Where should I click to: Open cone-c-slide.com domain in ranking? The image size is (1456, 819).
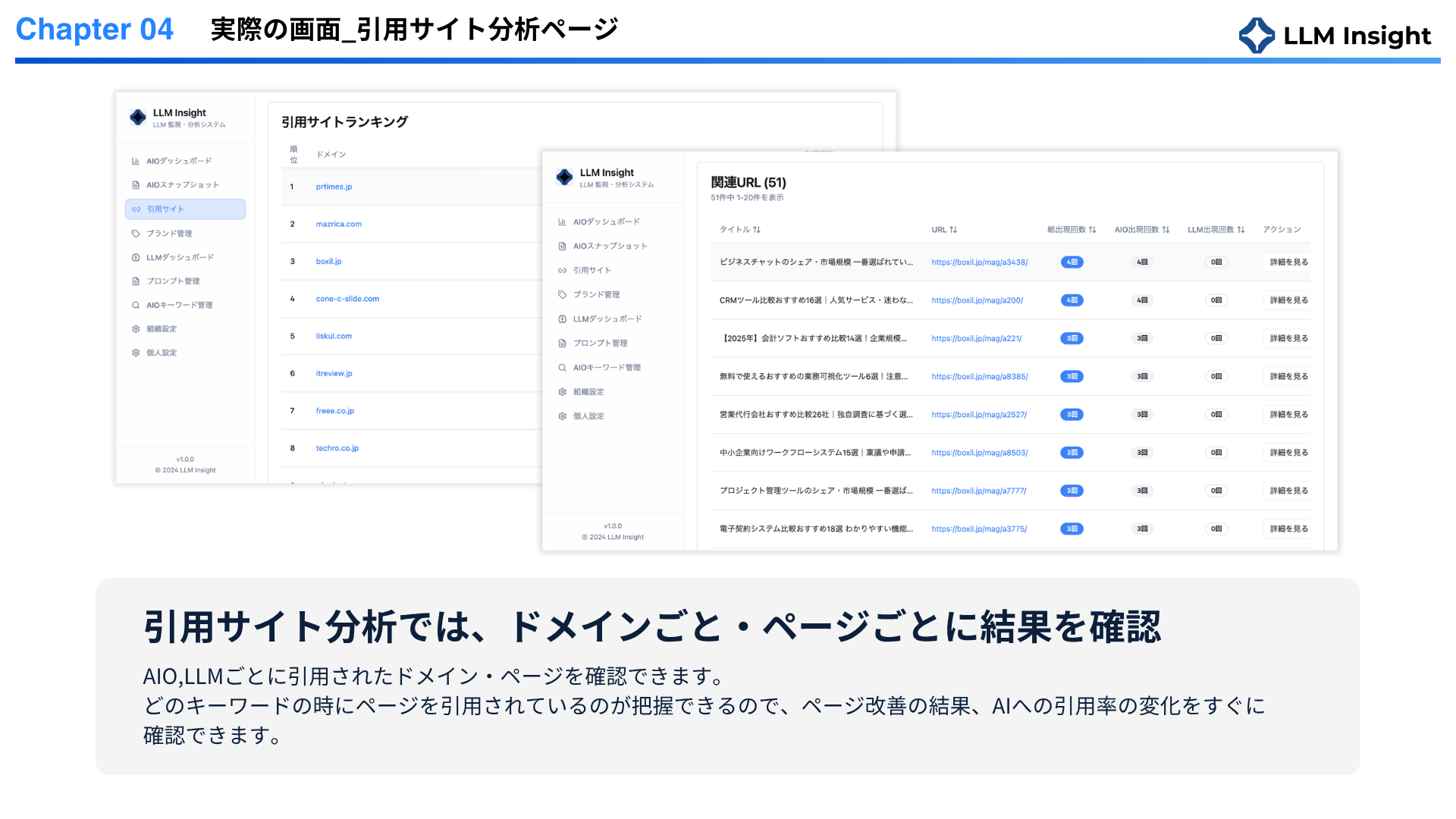[347, 299]
